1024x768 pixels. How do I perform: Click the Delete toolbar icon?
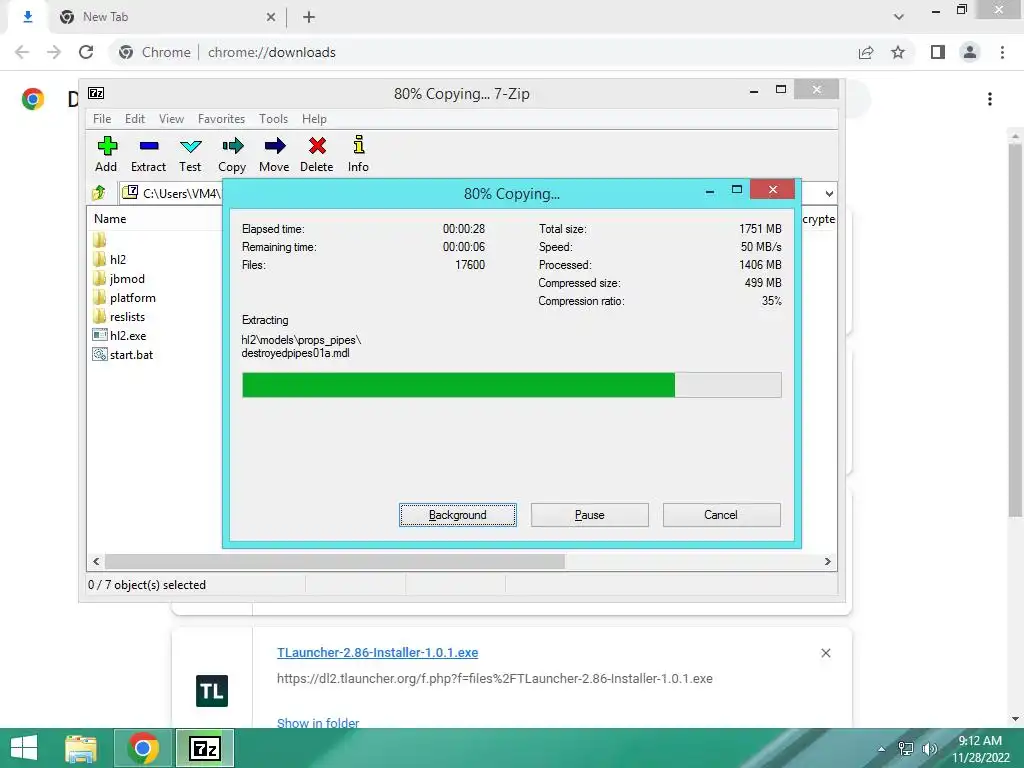click(x=317, y=154)
